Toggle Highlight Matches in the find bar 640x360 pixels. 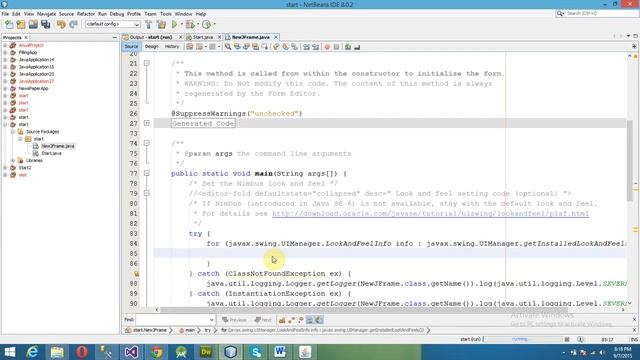pyautogui.click(x=309, y=320)
